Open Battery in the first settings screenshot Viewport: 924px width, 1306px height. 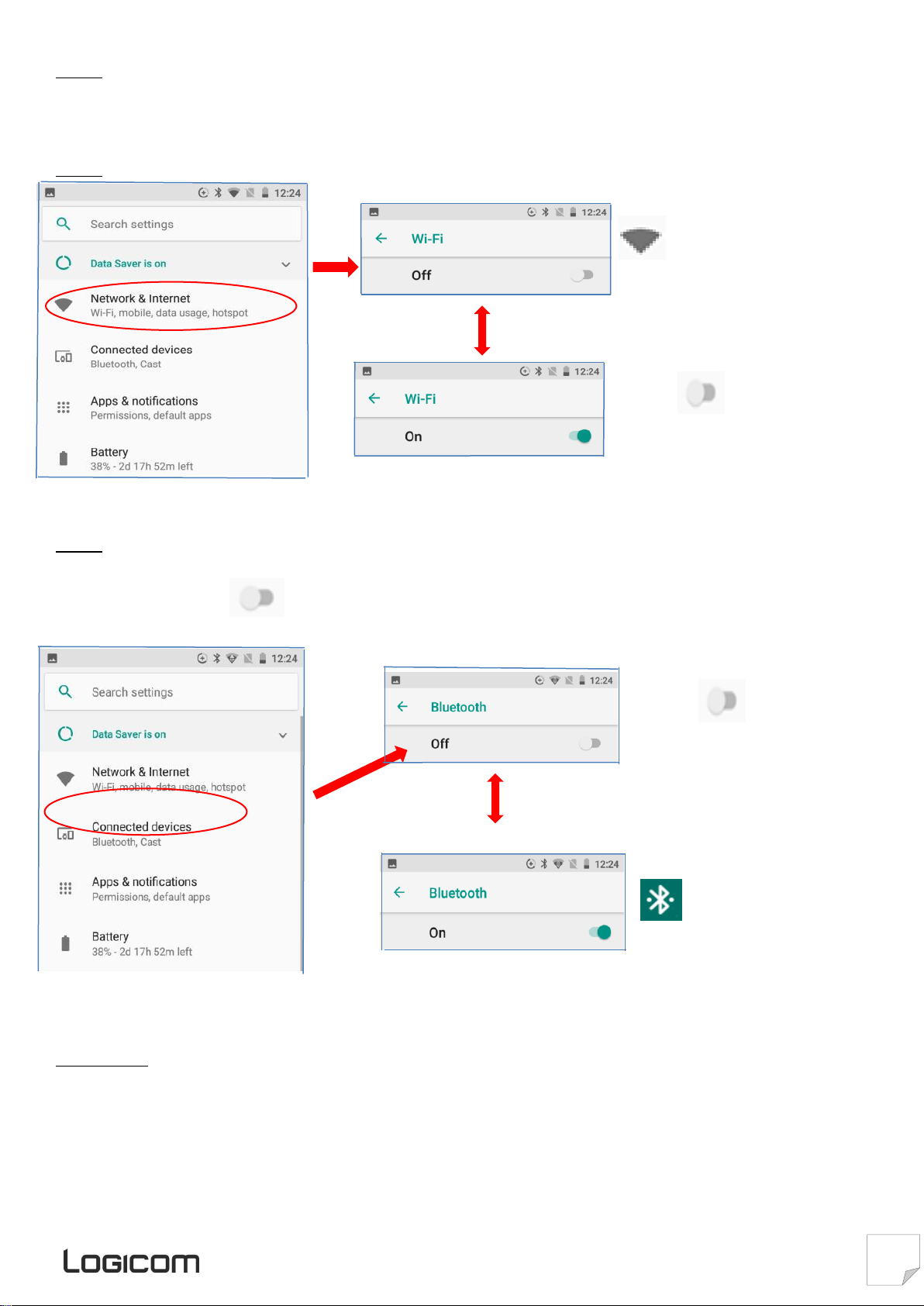(x=172, y=458)
